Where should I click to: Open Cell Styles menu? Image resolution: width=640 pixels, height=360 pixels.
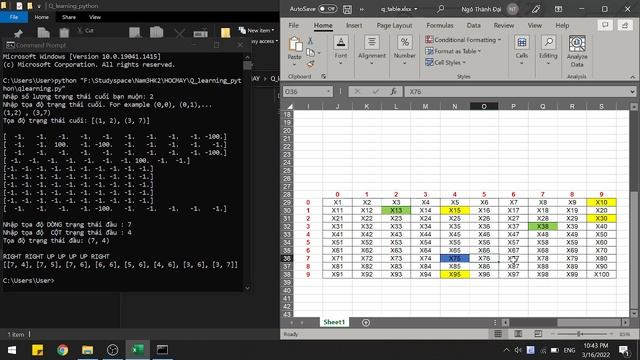point(445,62)
